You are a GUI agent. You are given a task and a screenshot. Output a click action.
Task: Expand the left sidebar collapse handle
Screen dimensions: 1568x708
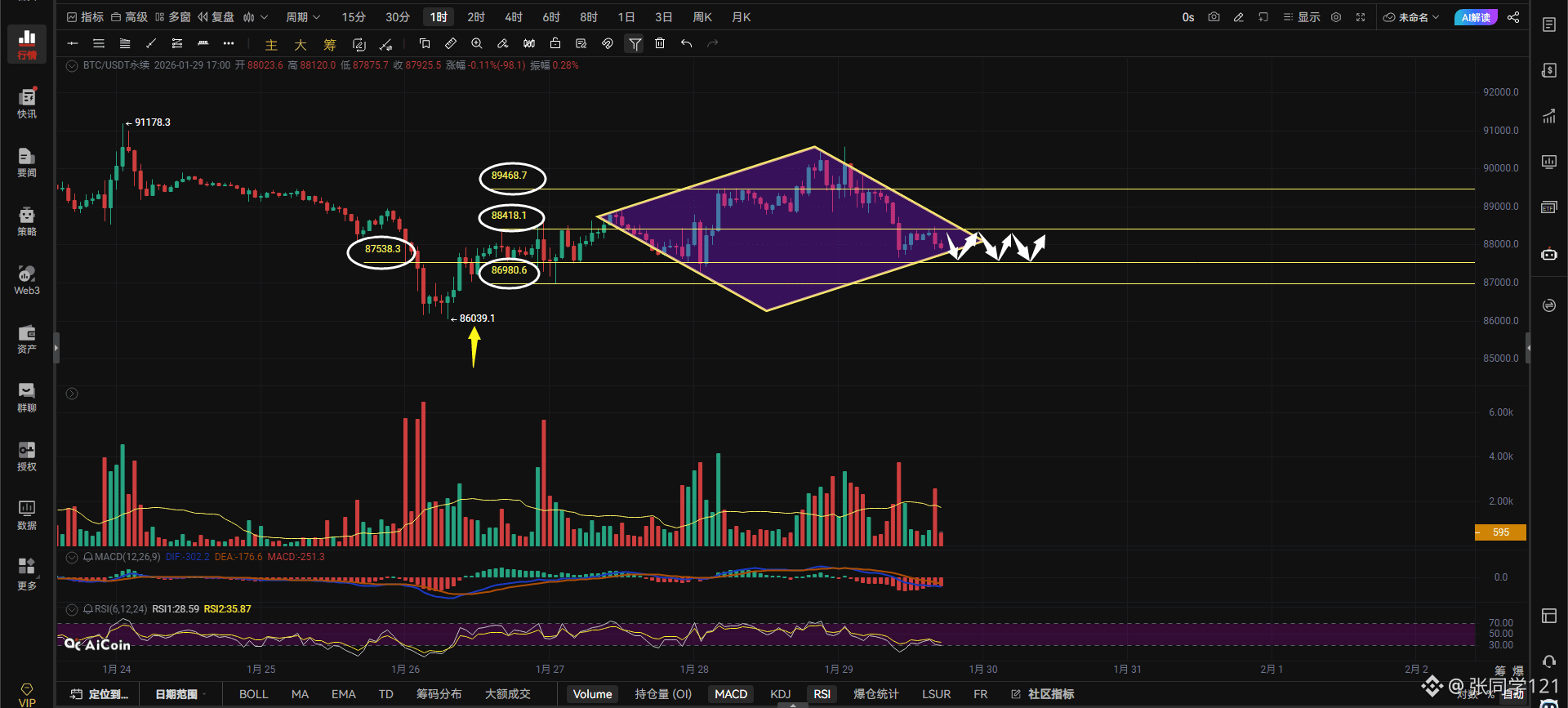(56, 348)
